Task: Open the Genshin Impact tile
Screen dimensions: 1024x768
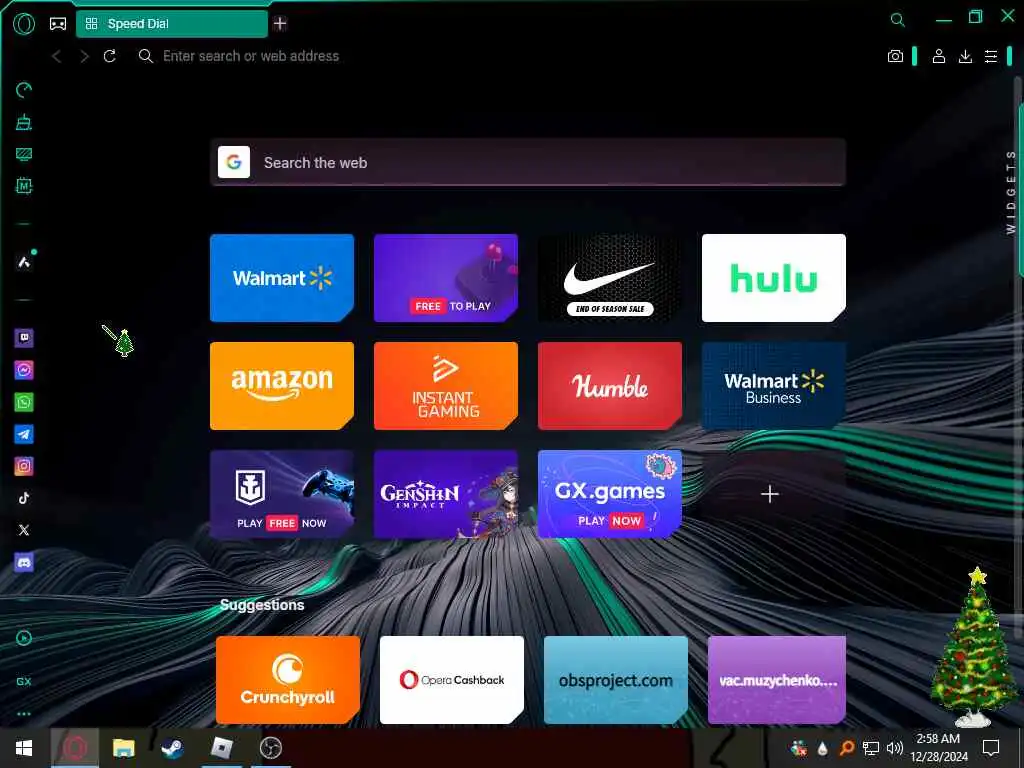Action: click(x=446, y=494)
